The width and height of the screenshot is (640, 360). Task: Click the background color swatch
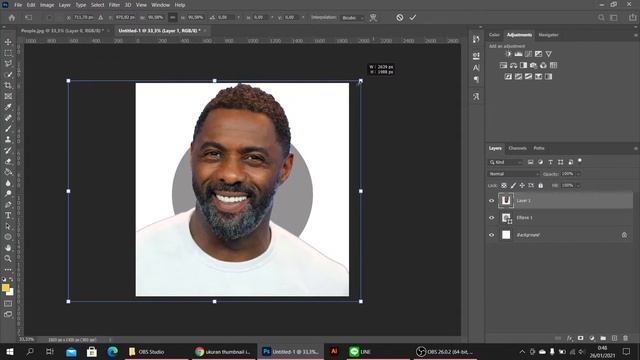pos(10,292)
